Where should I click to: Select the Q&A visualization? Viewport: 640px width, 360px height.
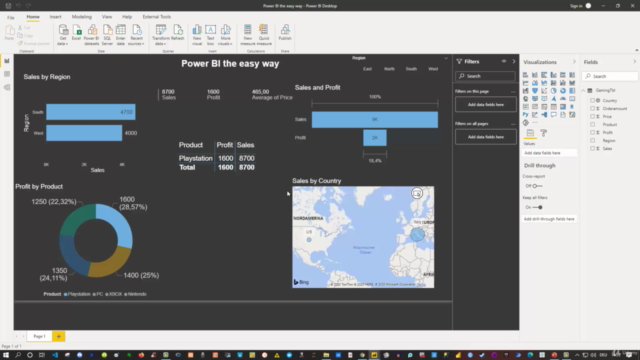point(553,114)
